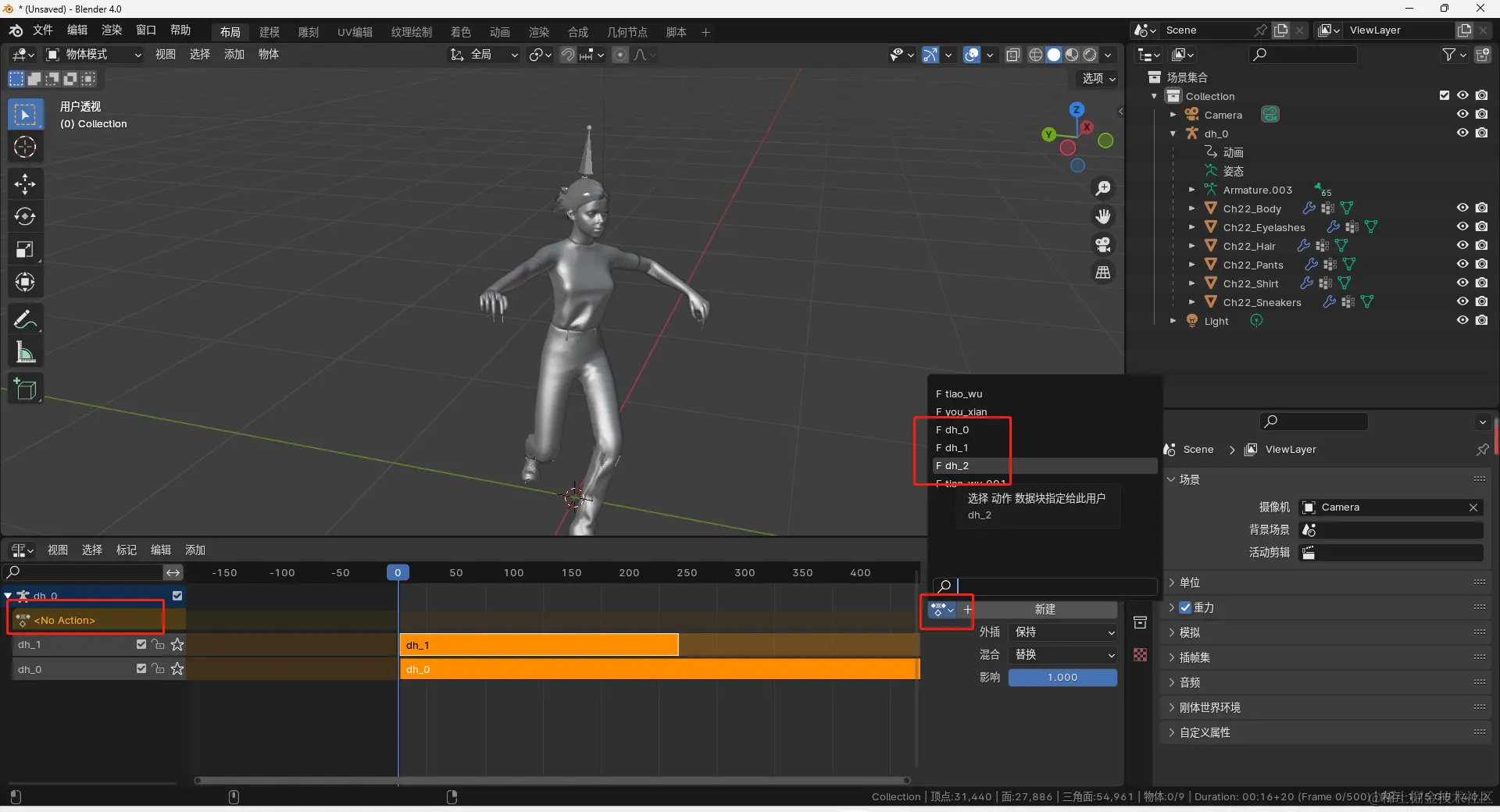Click the Add Cube tool
1500x812 pixels.
25,389
